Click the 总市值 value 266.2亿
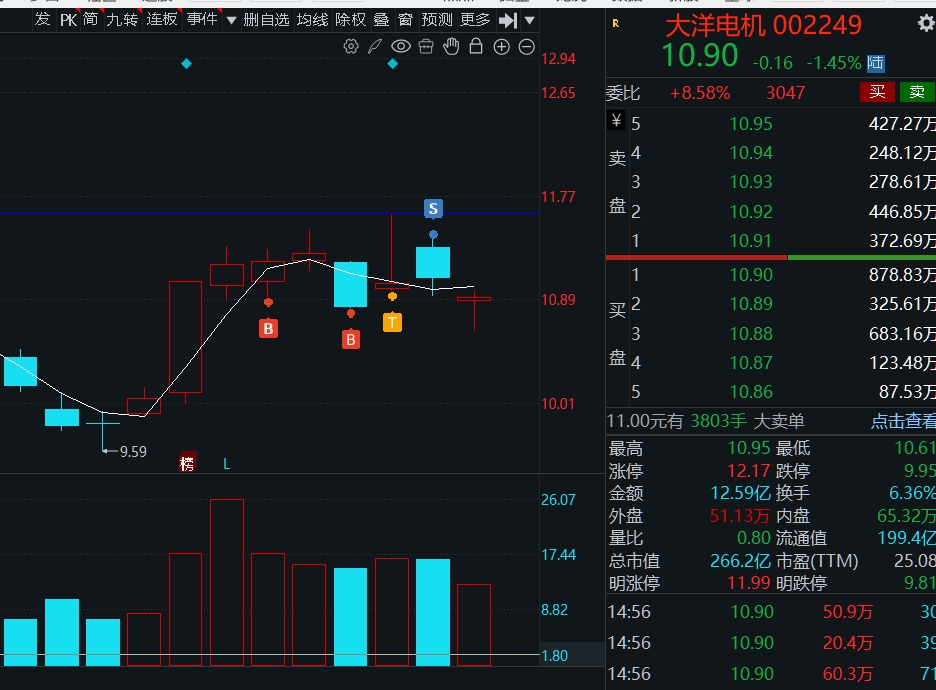 (x=740, y=561)
